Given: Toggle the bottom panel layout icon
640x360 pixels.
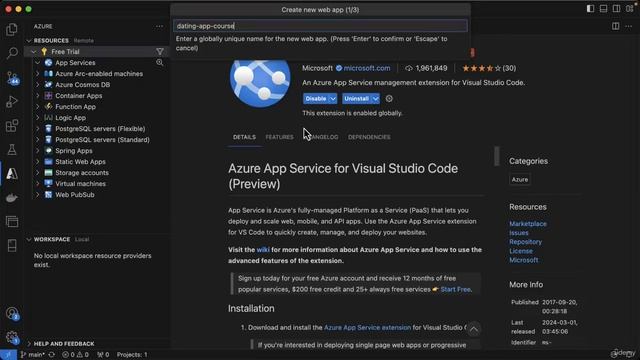Looking at the screenshot, I should (603, 9).
